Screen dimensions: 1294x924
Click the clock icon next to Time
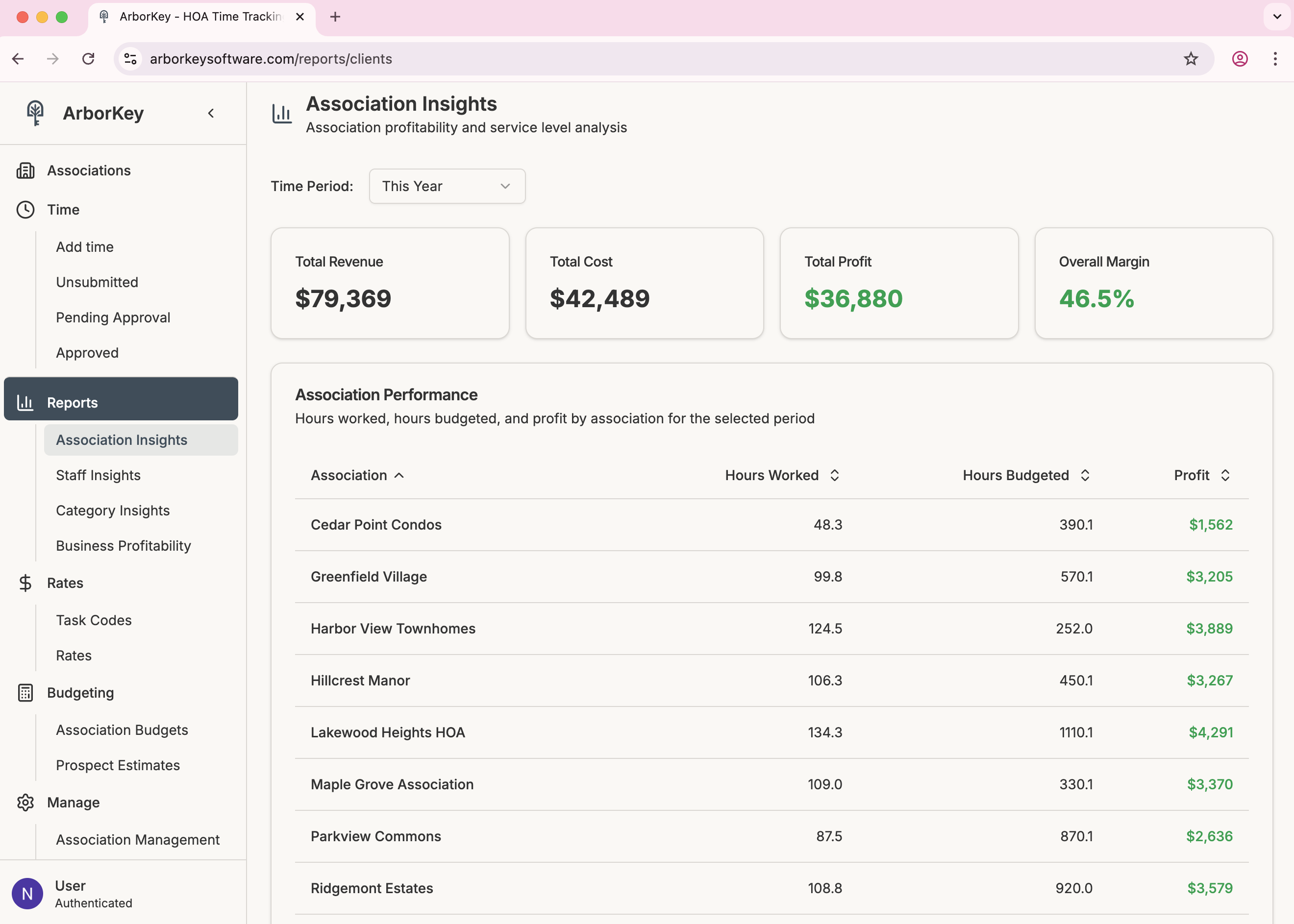25,209
